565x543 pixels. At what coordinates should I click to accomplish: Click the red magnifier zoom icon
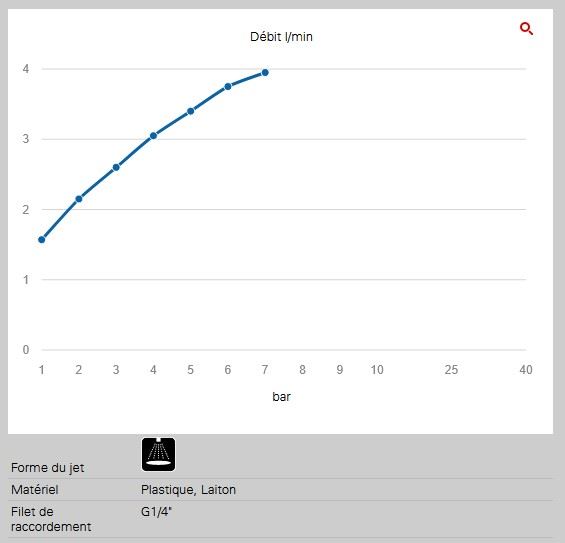pos(526,28)
